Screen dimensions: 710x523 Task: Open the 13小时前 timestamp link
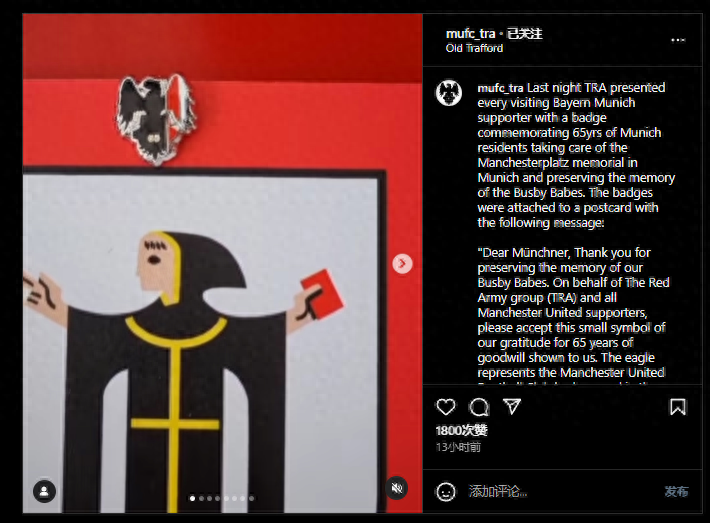point(458,447)
